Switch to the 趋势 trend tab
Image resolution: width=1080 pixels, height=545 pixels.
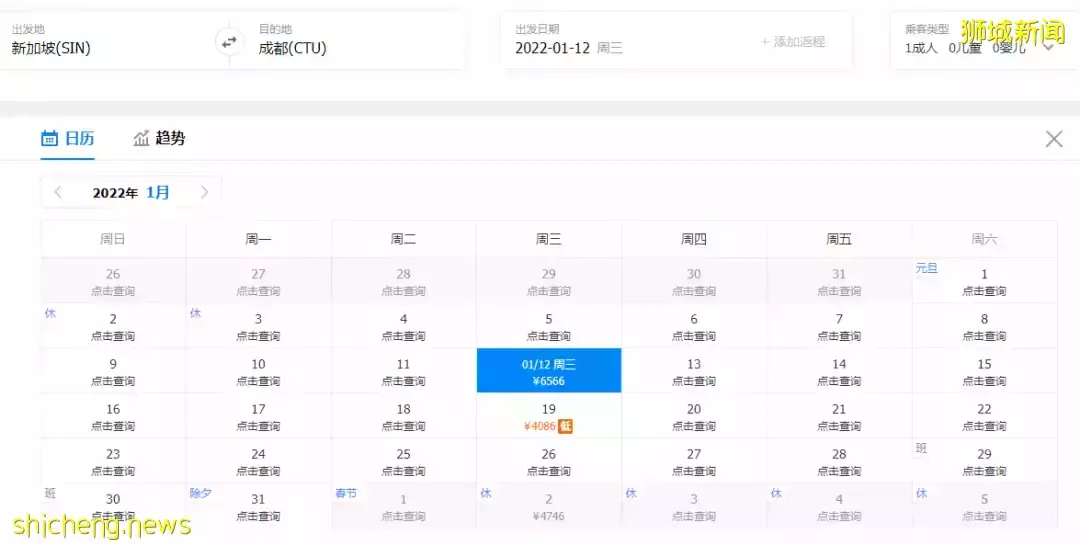point(159,138)
